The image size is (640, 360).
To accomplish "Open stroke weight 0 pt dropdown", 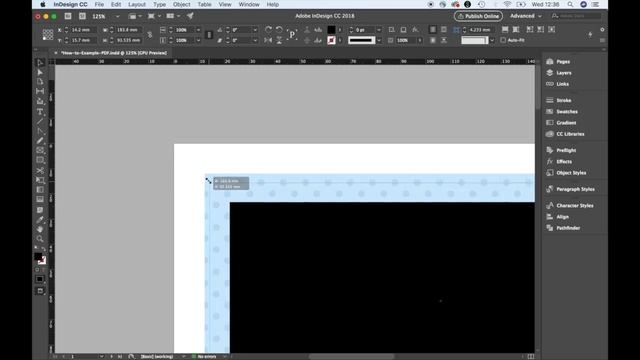I will pos(379,30).
